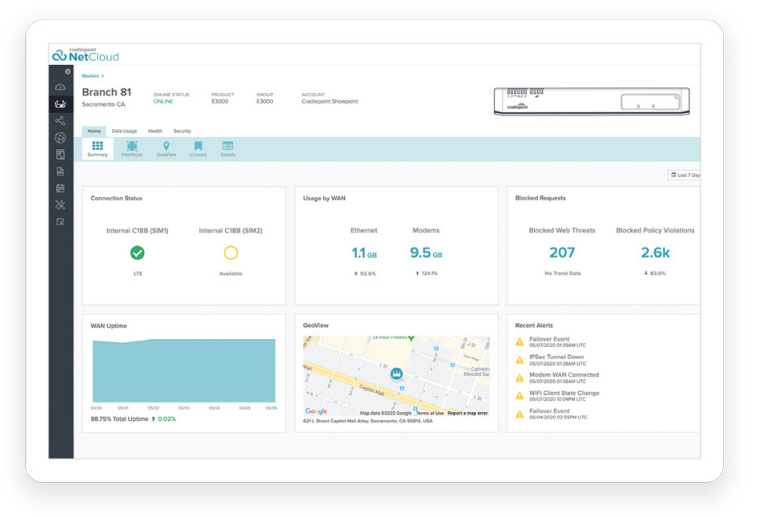Click the ONLINE status text
The width and height of the screenshot is (766, 517).
(163, 102)
